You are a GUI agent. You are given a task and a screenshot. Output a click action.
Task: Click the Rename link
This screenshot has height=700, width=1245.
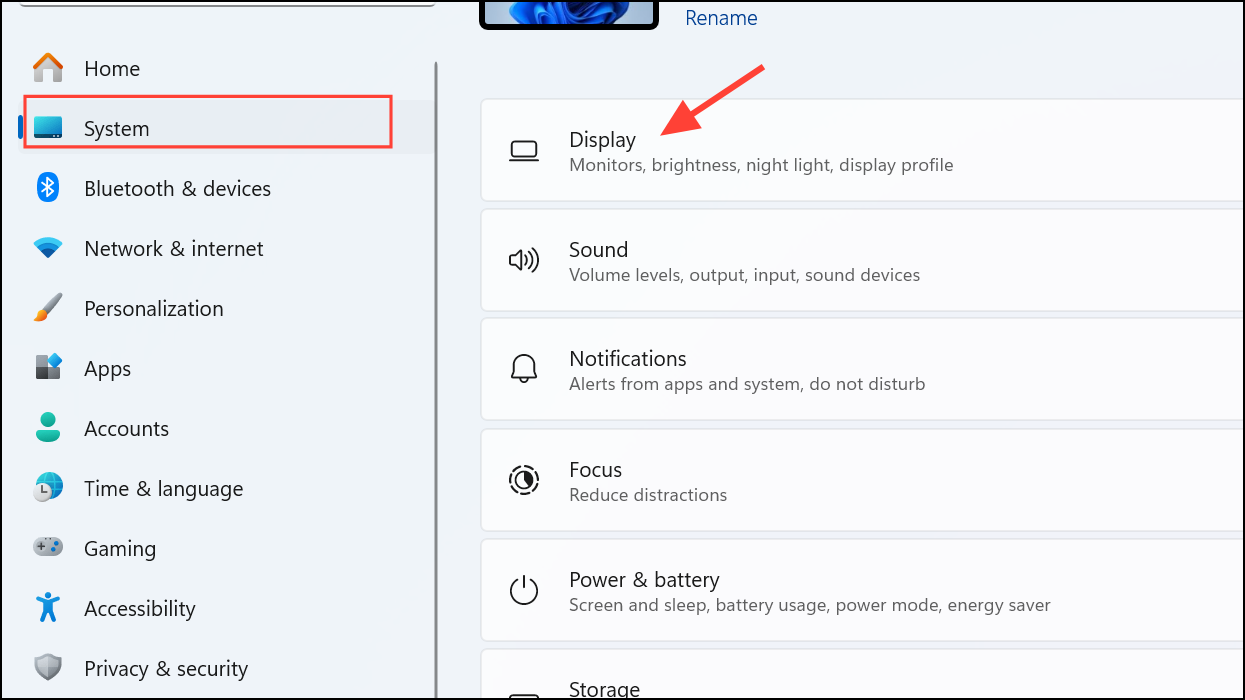pos(720,17)
